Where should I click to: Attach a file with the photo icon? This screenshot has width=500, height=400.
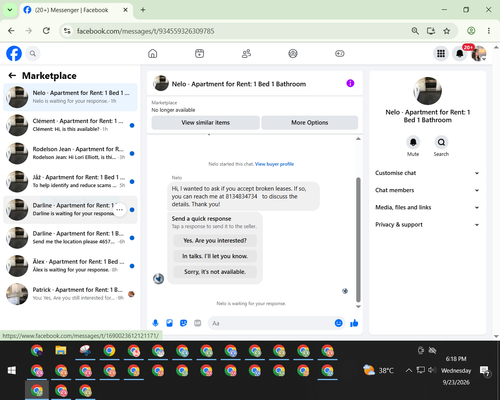click(169, 323)
